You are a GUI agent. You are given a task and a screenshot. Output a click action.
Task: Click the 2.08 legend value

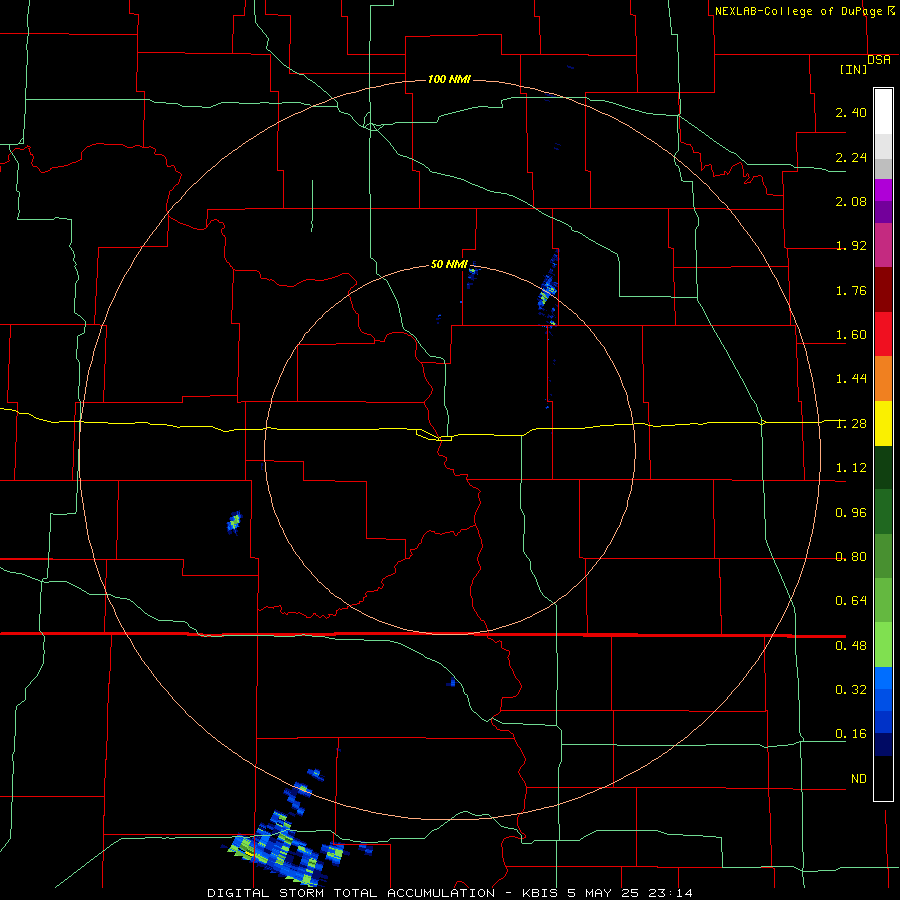(851, 201)
